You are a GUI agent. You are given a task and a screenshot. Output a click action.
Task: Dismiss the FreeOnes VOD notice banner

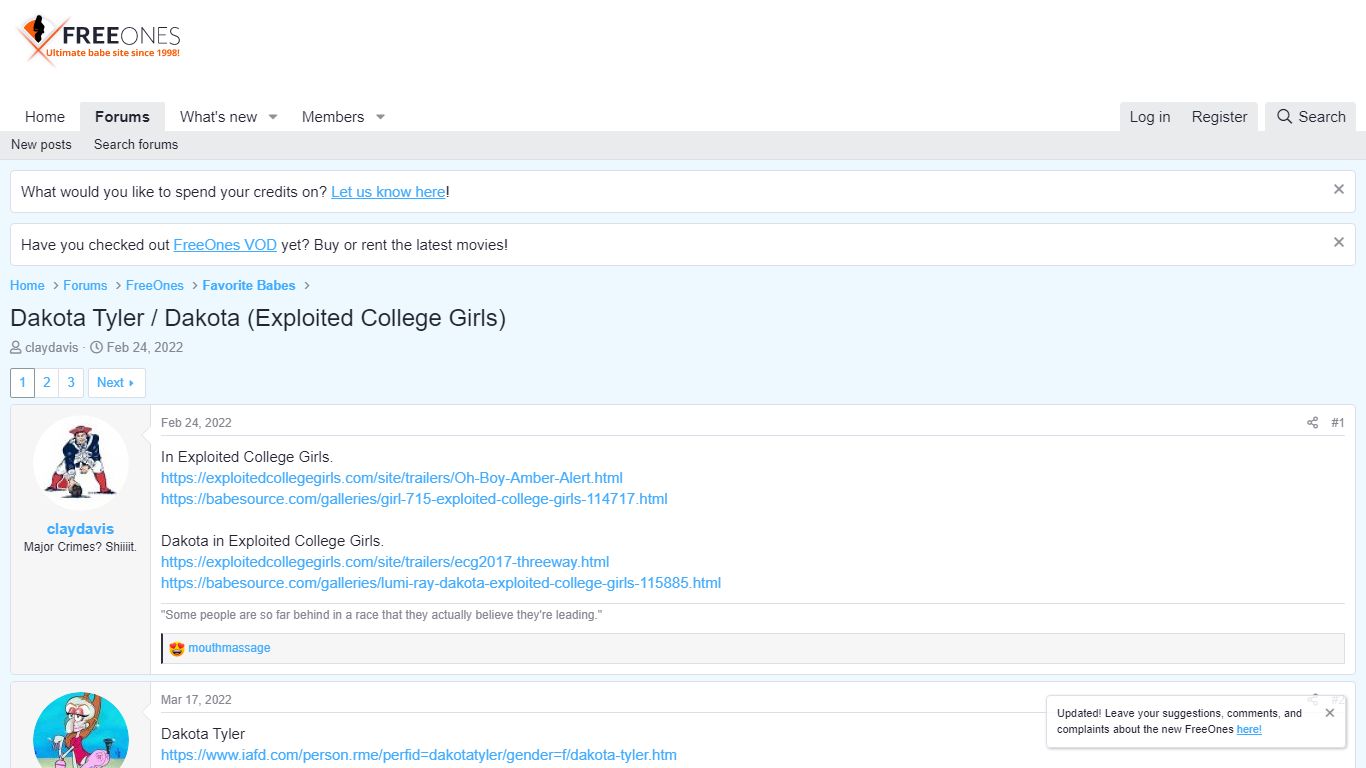pos(1339,242)
